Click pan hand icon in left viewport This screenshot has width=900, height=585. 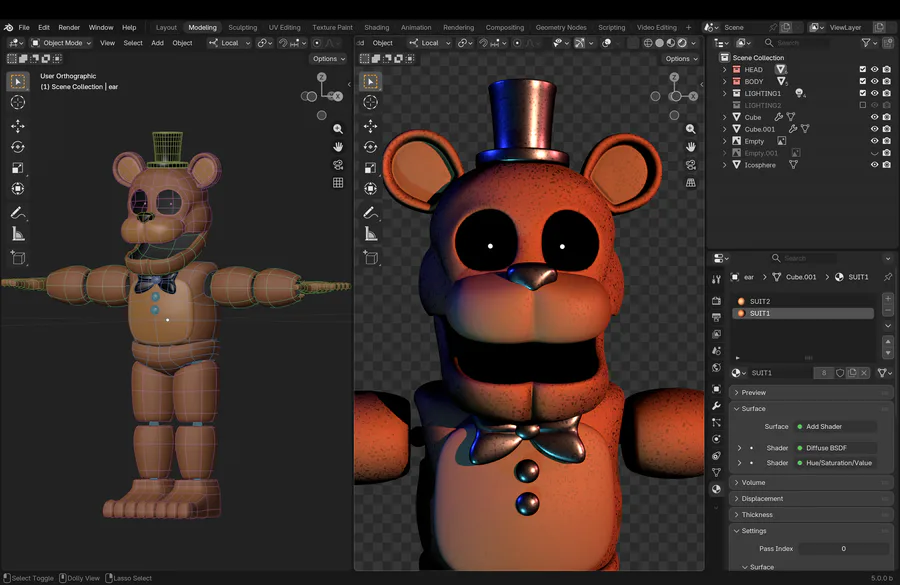coord(338,147)
